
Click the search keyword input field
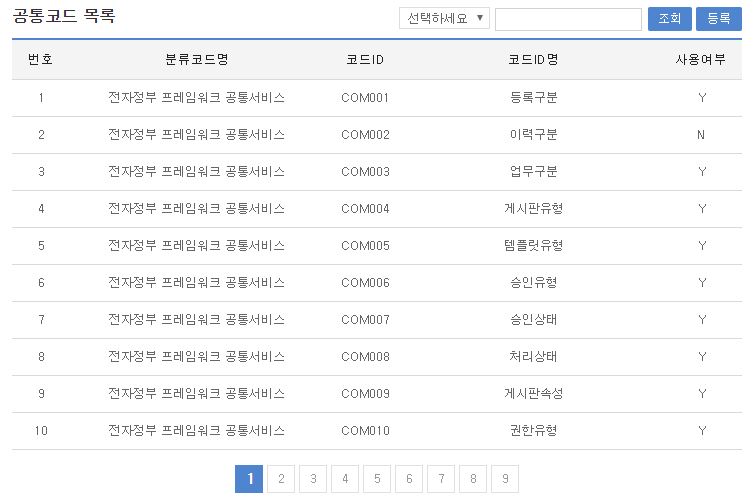tap(568, 20)
